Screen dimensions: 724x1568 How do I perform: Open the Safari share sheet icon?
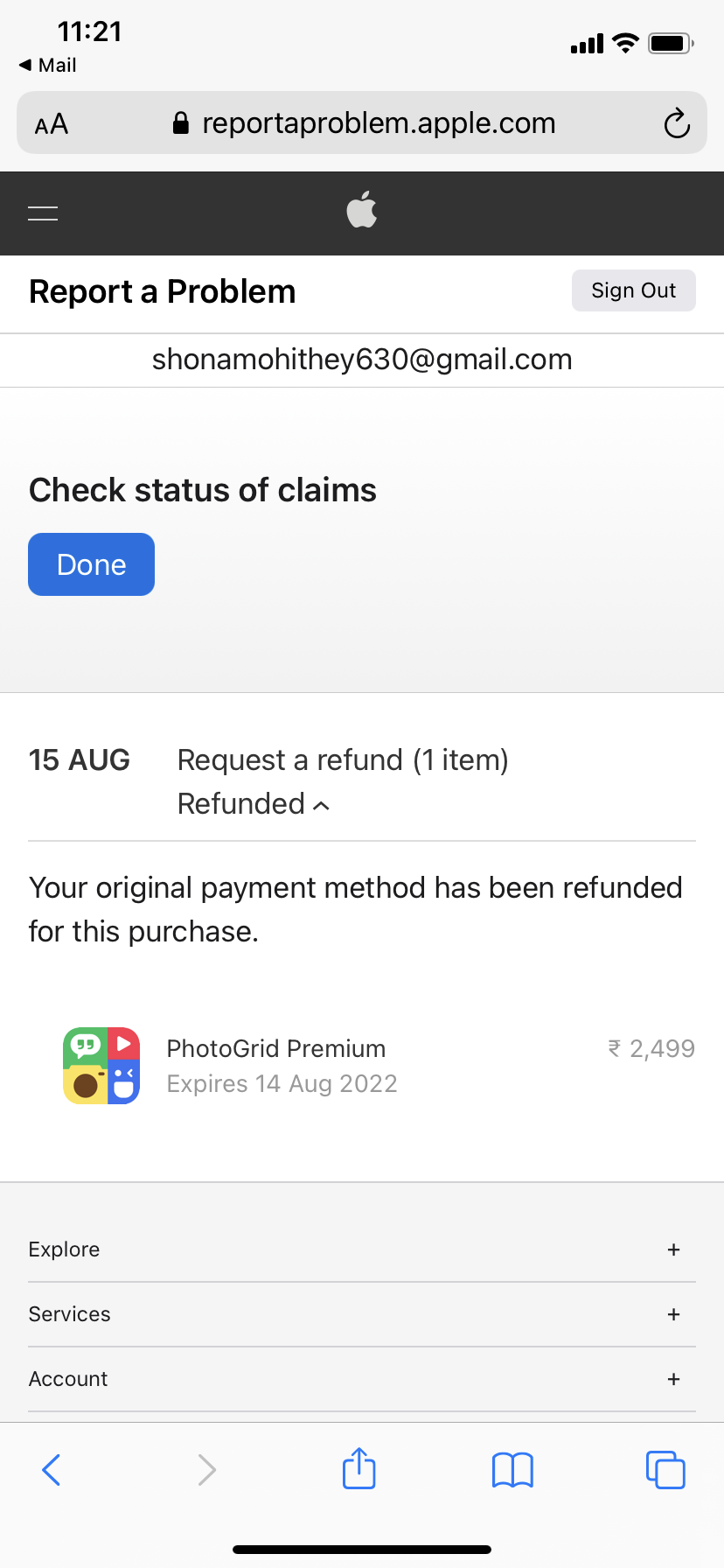(x=359, y=1468)
